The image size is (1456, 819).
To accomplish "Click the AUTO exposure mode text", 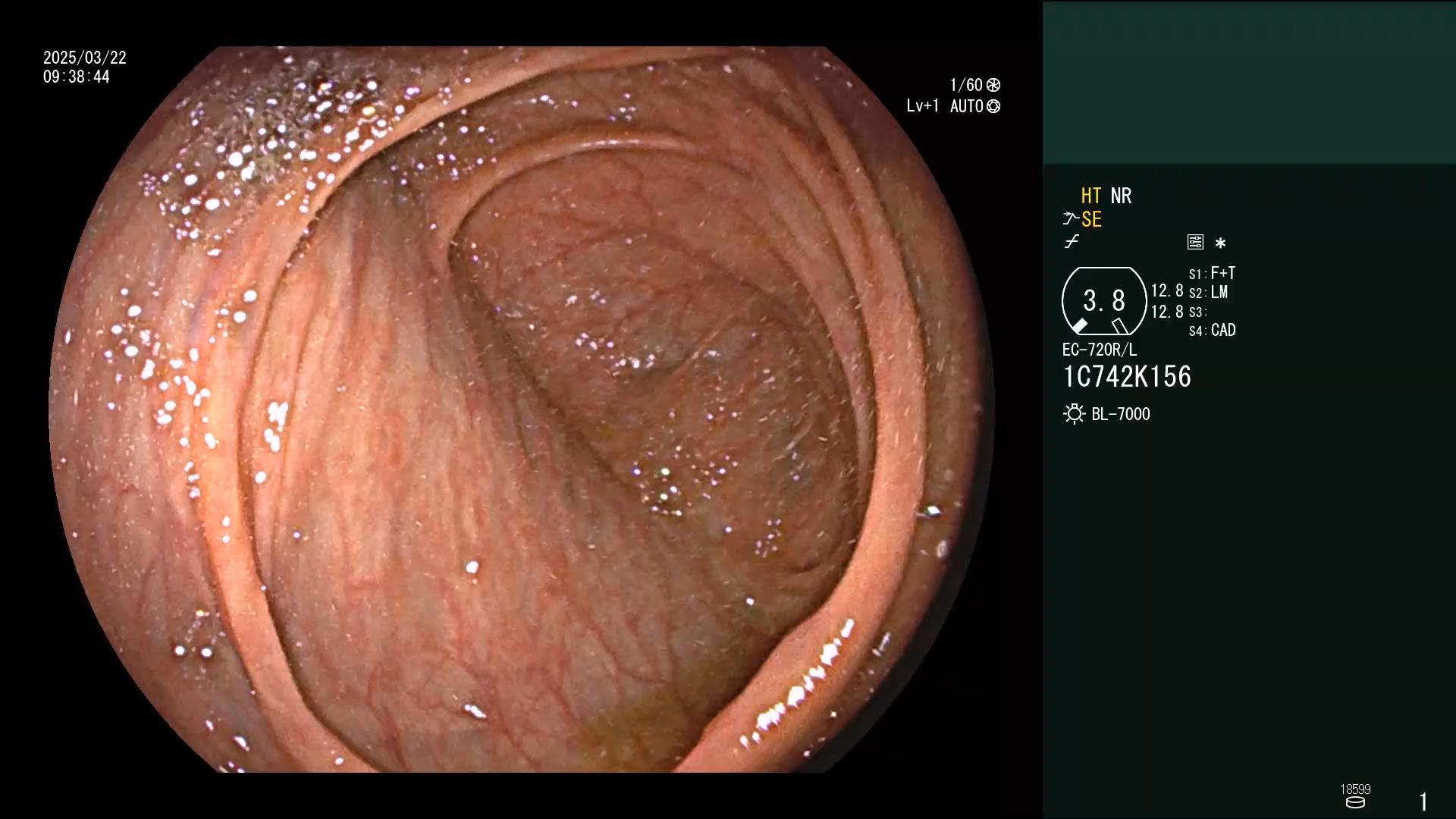I will point(967,106).
